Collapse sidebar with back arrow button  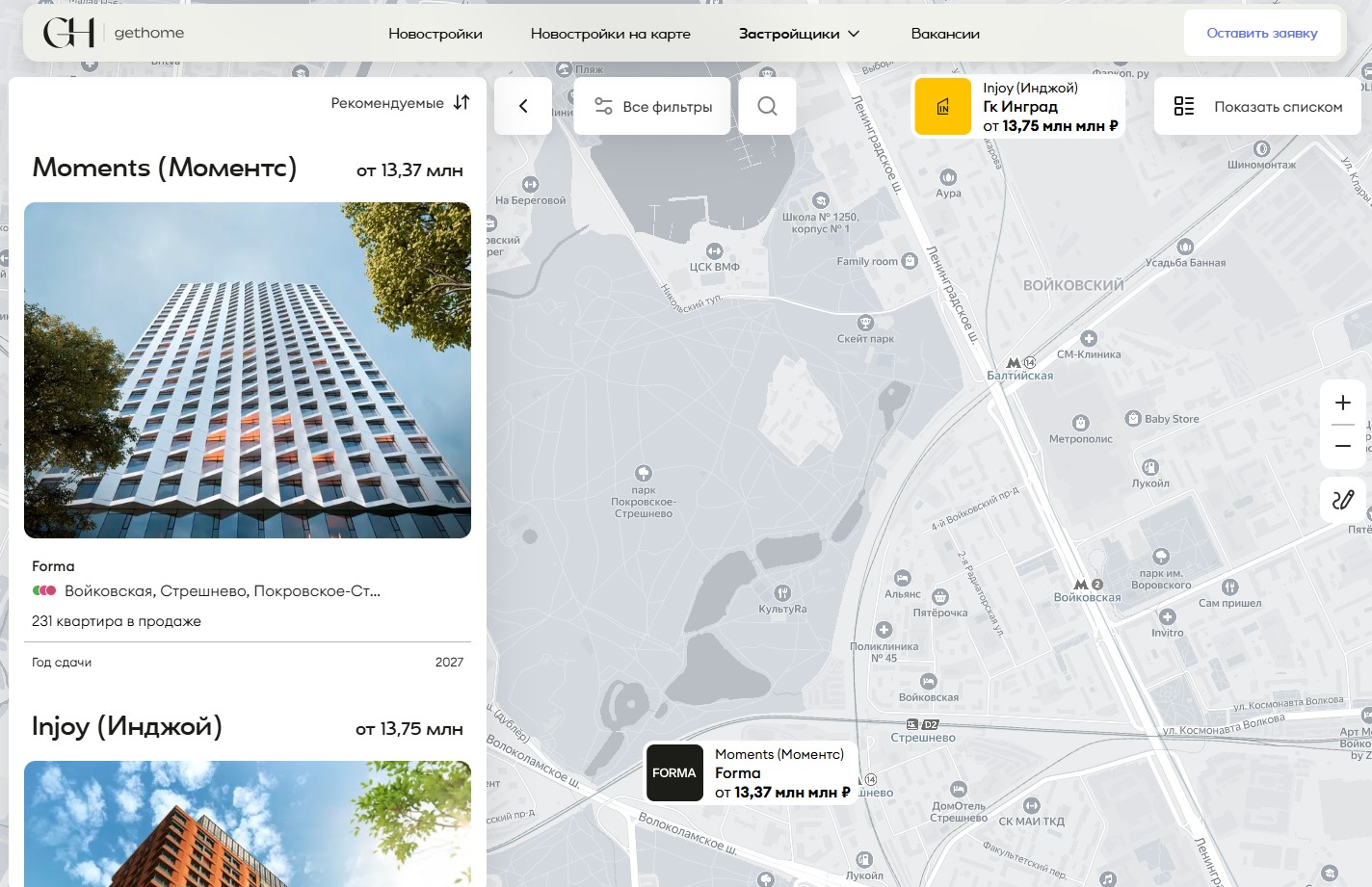pos(523,106)
